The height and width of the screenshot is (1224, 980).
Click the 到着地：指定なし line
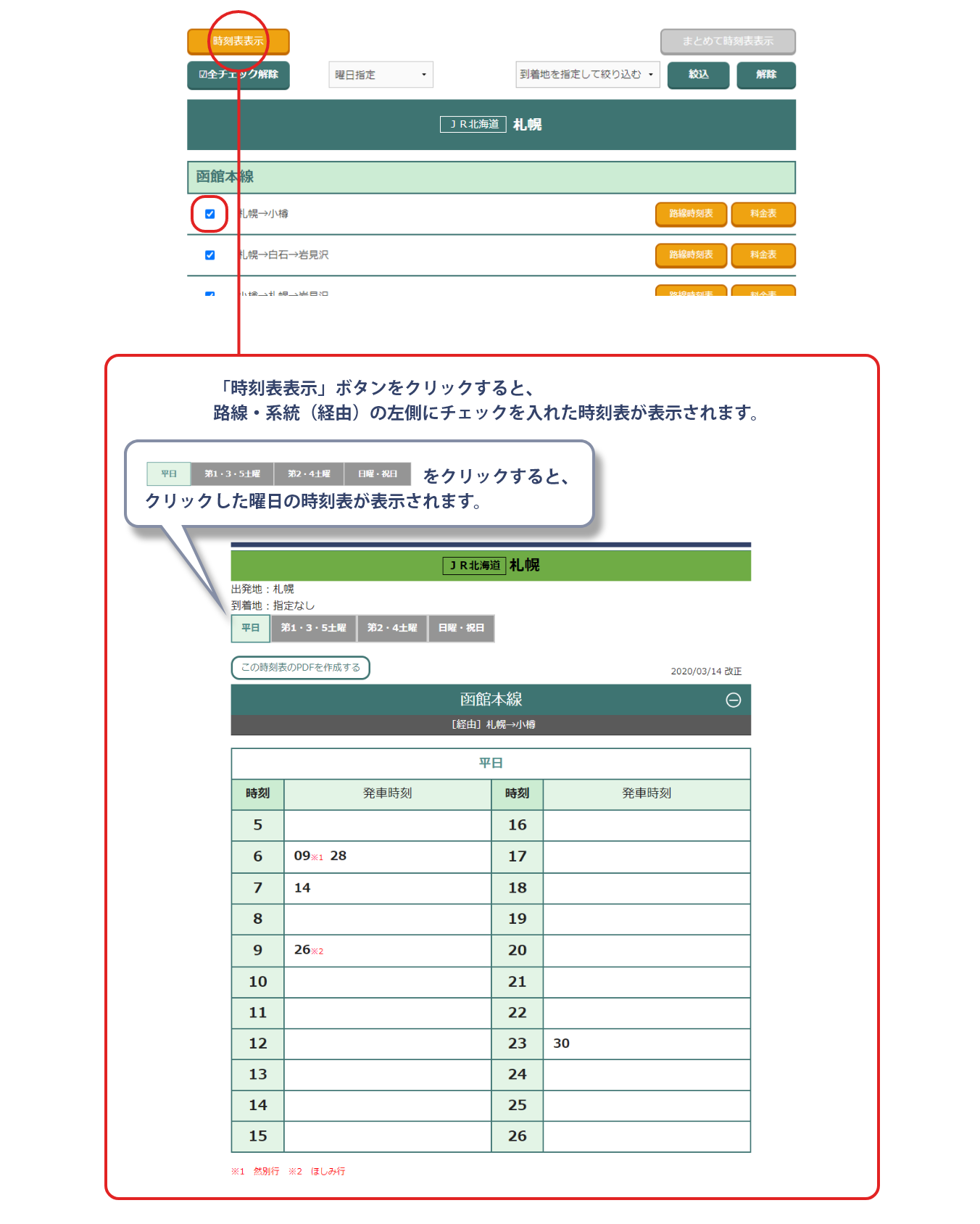pyautogui.click(x=273, y=605)
